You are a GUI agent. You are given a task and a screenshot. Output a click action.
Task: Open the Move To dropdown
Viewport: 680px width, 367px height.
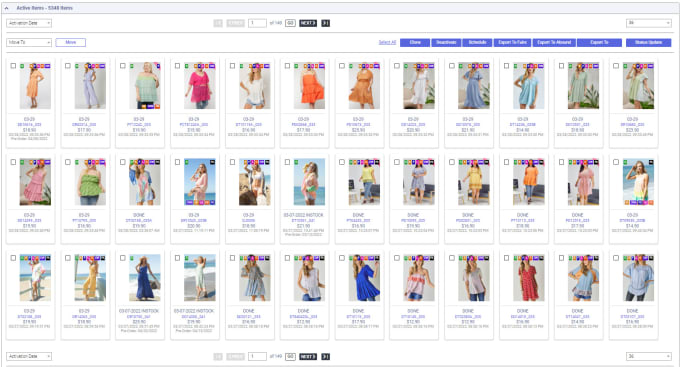(29, 42)
